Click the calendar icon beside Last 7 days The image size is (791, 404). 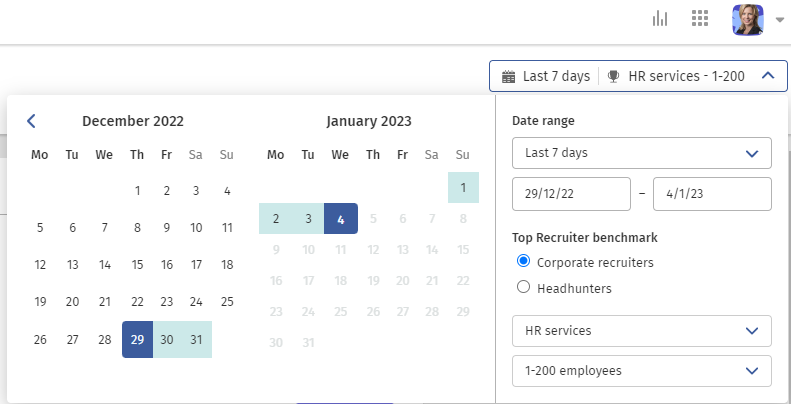pos(508,76)
